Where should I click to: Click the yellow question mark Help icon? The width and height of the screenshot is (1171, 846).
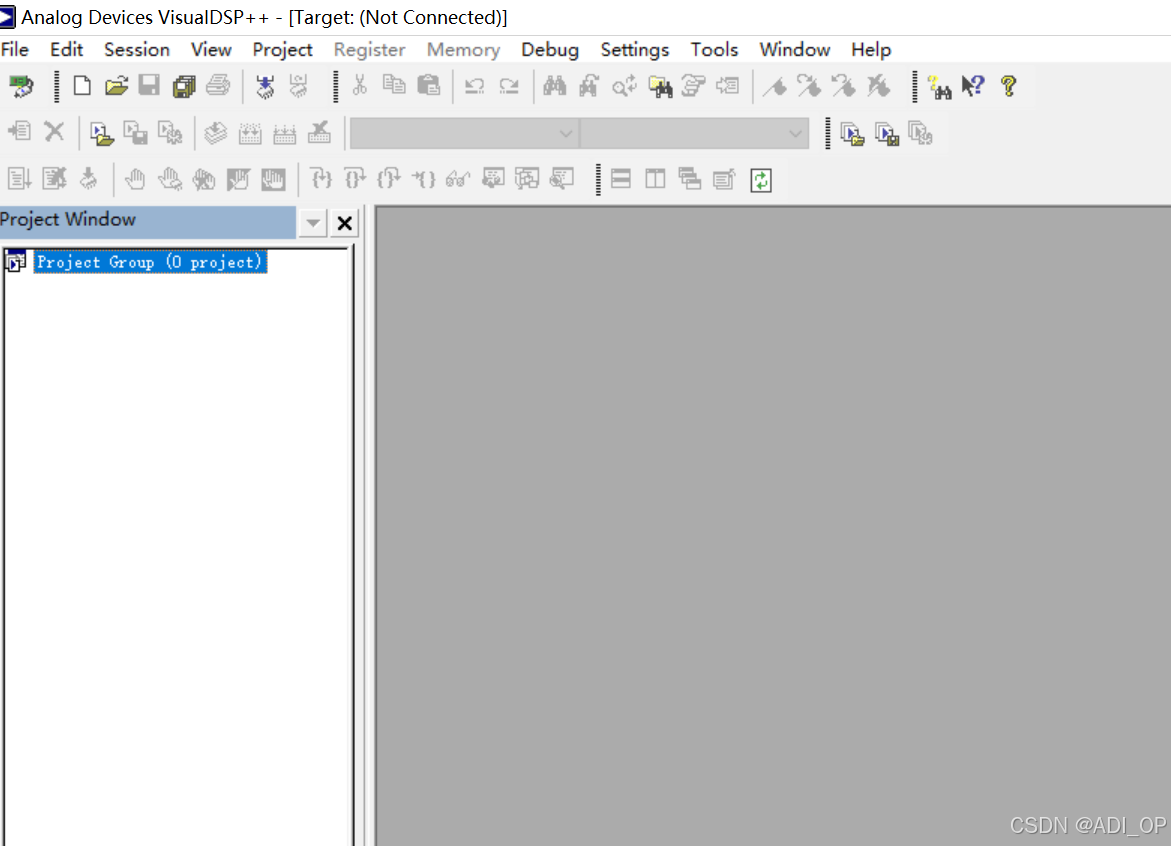pyautogui.click(x=1008, y=87)
